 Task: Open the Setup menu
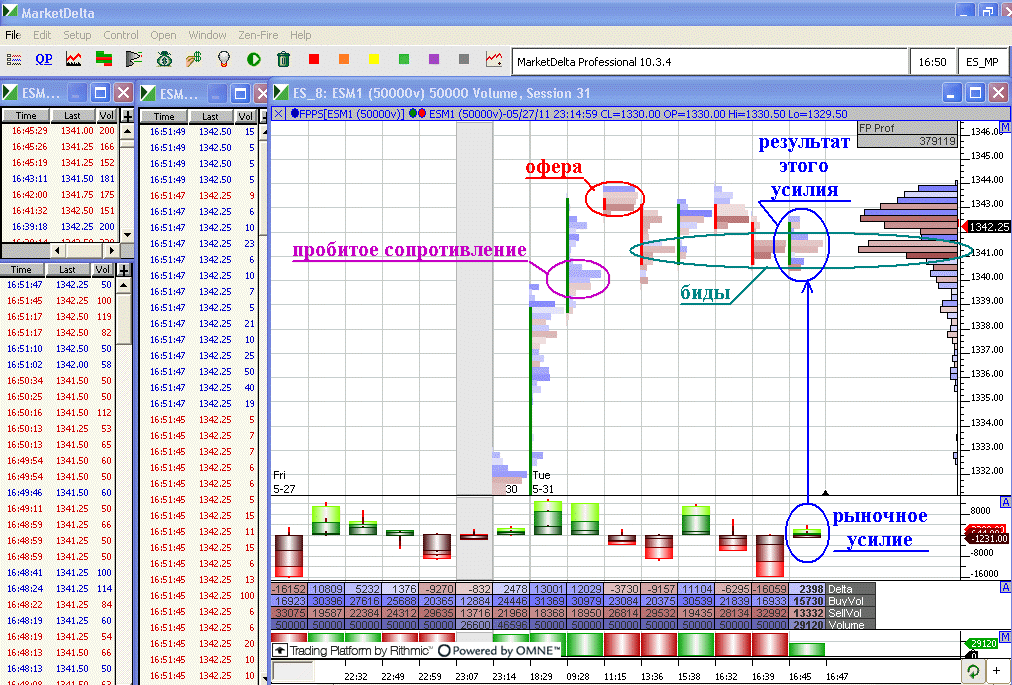77,35
